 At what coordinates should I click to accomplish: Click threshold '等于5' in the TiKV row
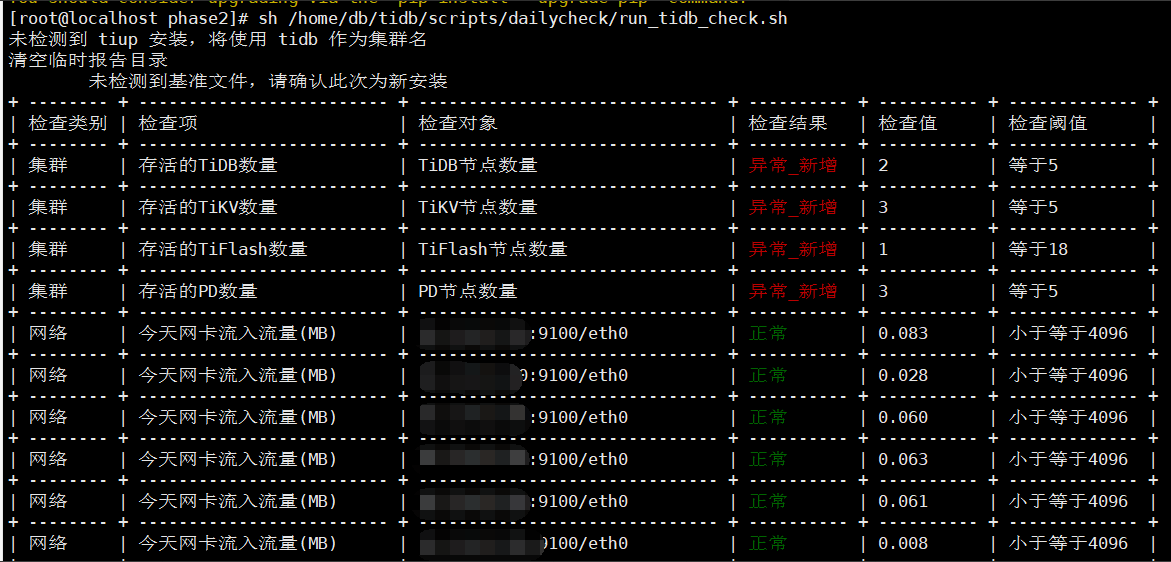1033,207
